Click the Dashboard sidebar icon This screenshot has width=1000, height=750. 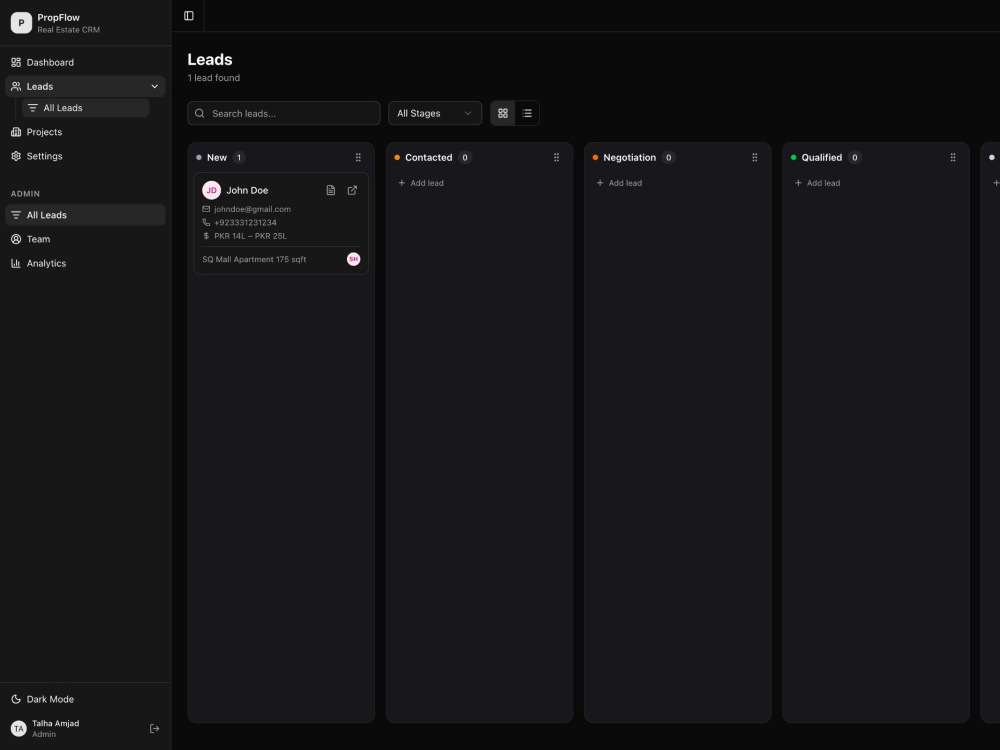click(16, 62)
